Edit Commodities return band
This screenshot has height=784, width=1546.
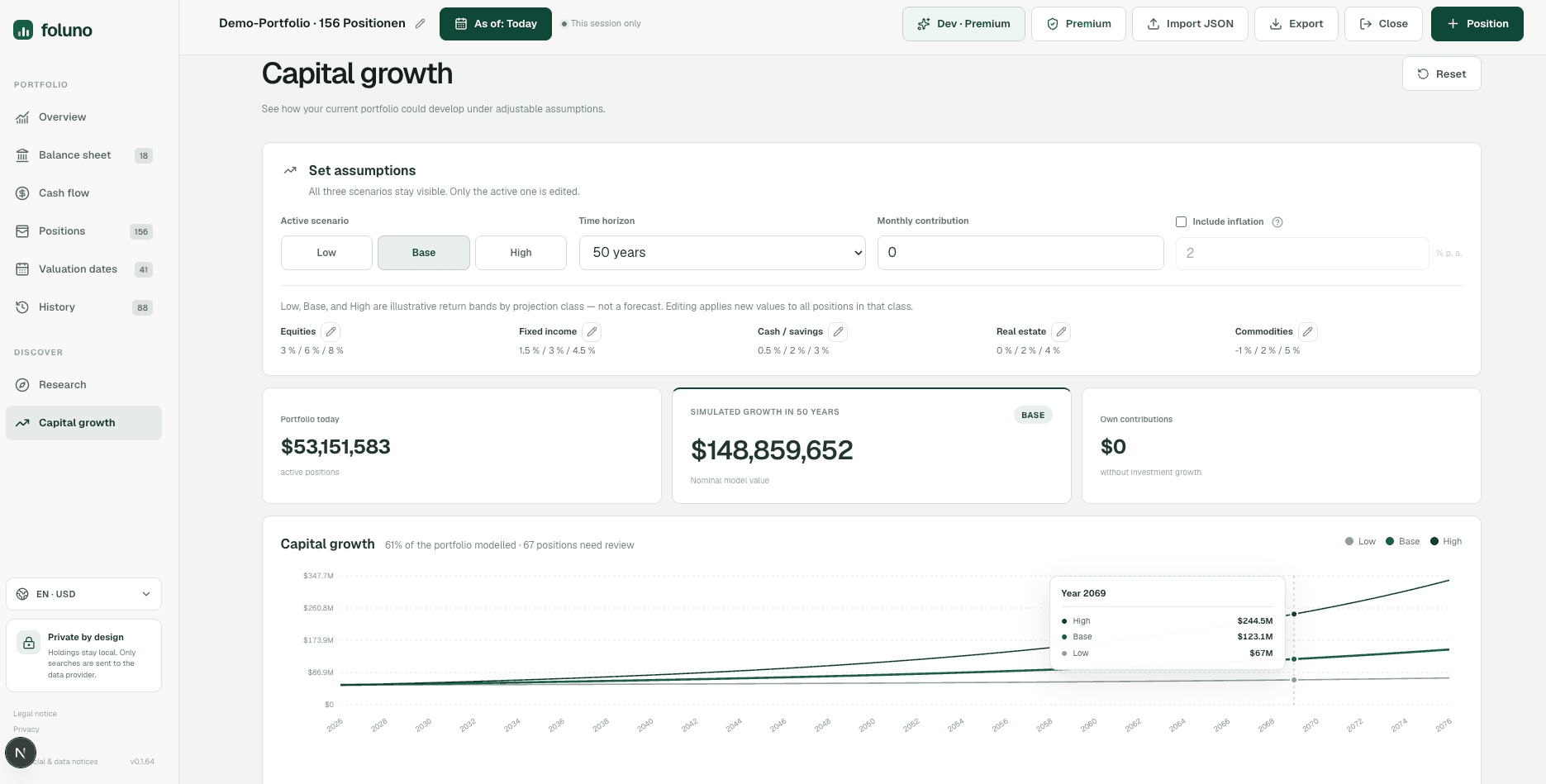[x=1307, y=331]
